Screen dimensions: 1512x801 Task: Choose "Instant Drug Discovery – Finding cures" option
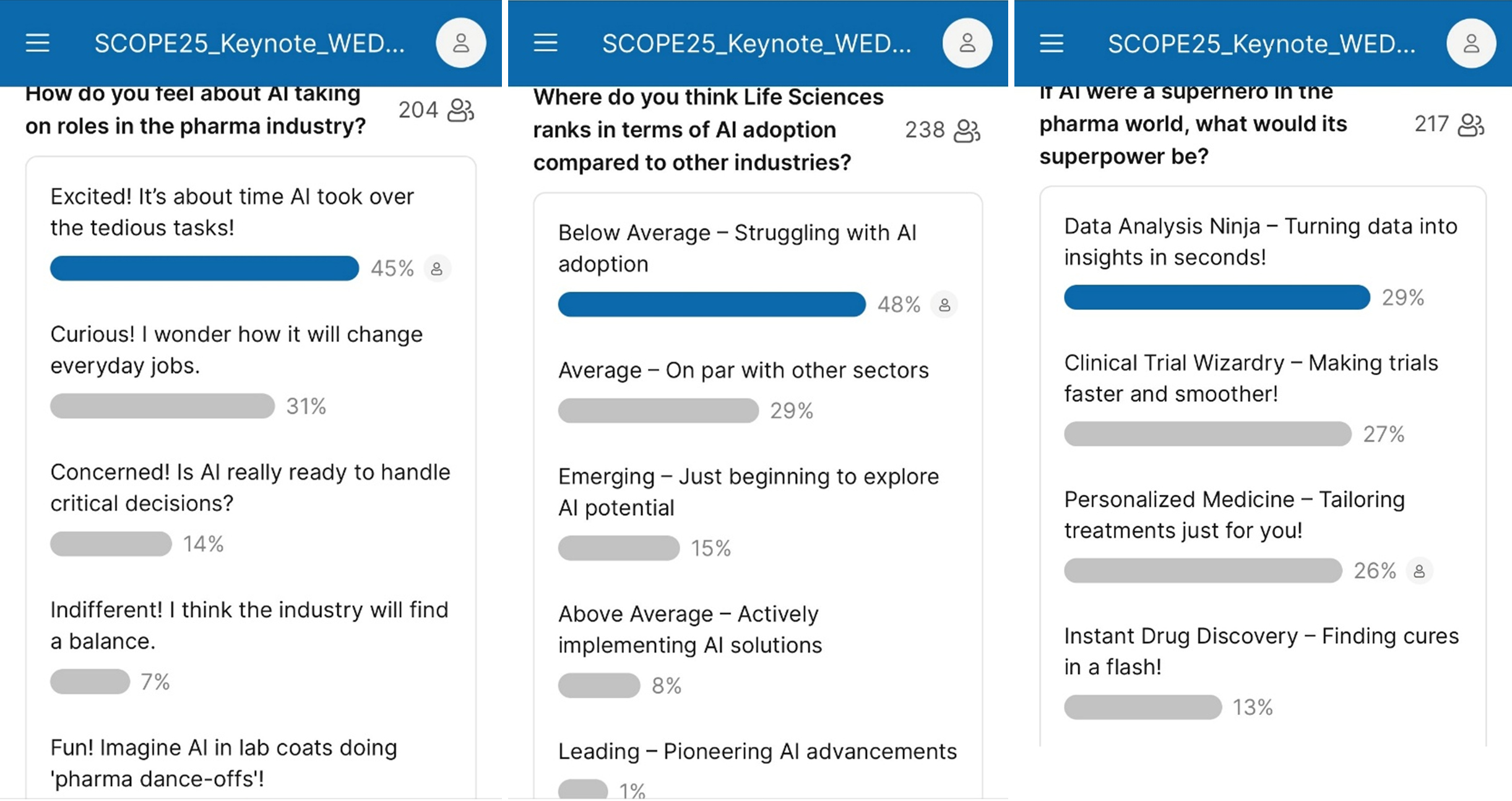[1261, 651]
